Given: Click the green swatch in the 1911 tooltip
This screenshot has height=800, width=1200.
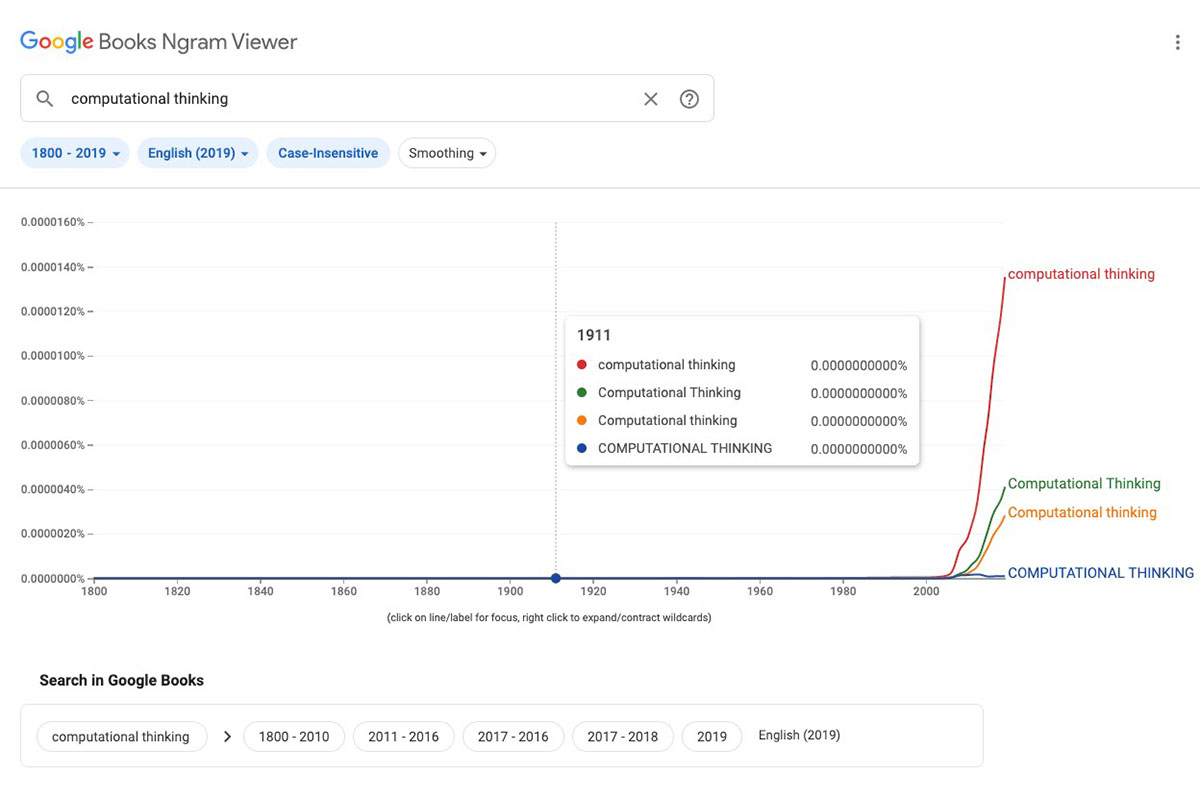Looking at the screenshot, I should point(582,393).
